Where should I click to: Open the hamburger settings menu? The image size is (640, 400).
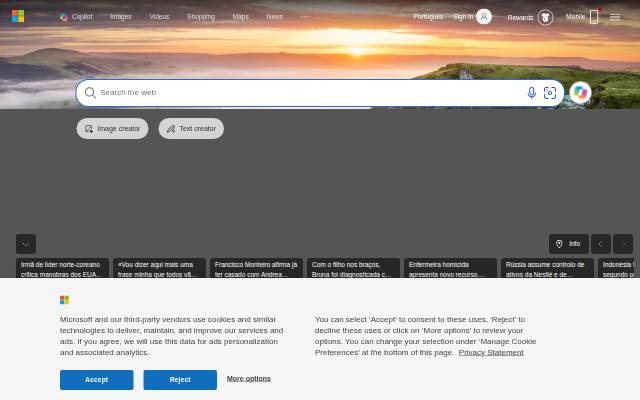[x=615, y=17]
